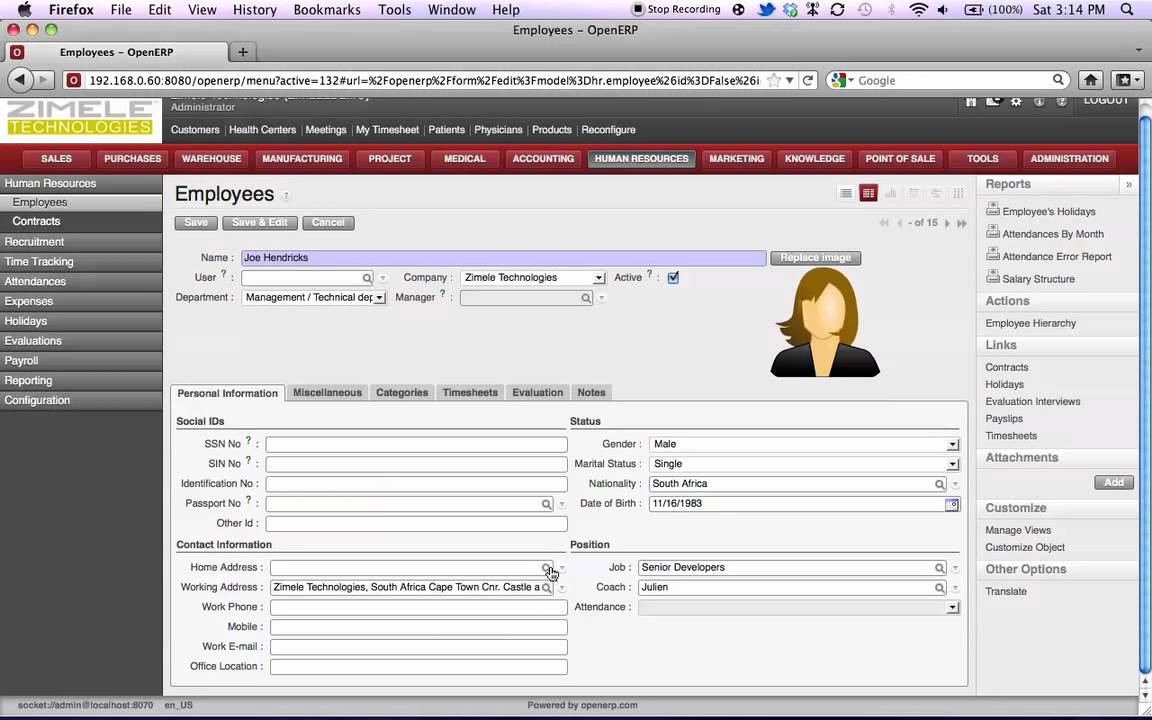Screen dimensions: 1152x720
Task: Open Payslips link
Action: 1004,419
